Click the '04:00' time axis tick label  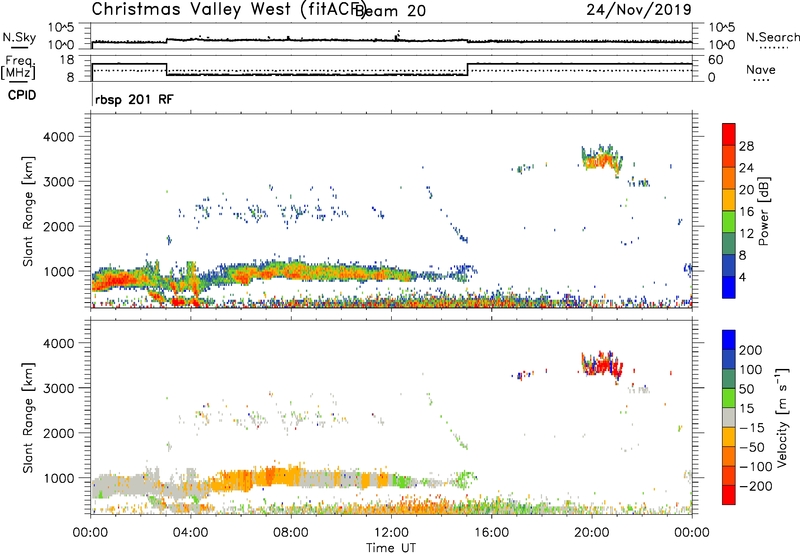[190, 533]
